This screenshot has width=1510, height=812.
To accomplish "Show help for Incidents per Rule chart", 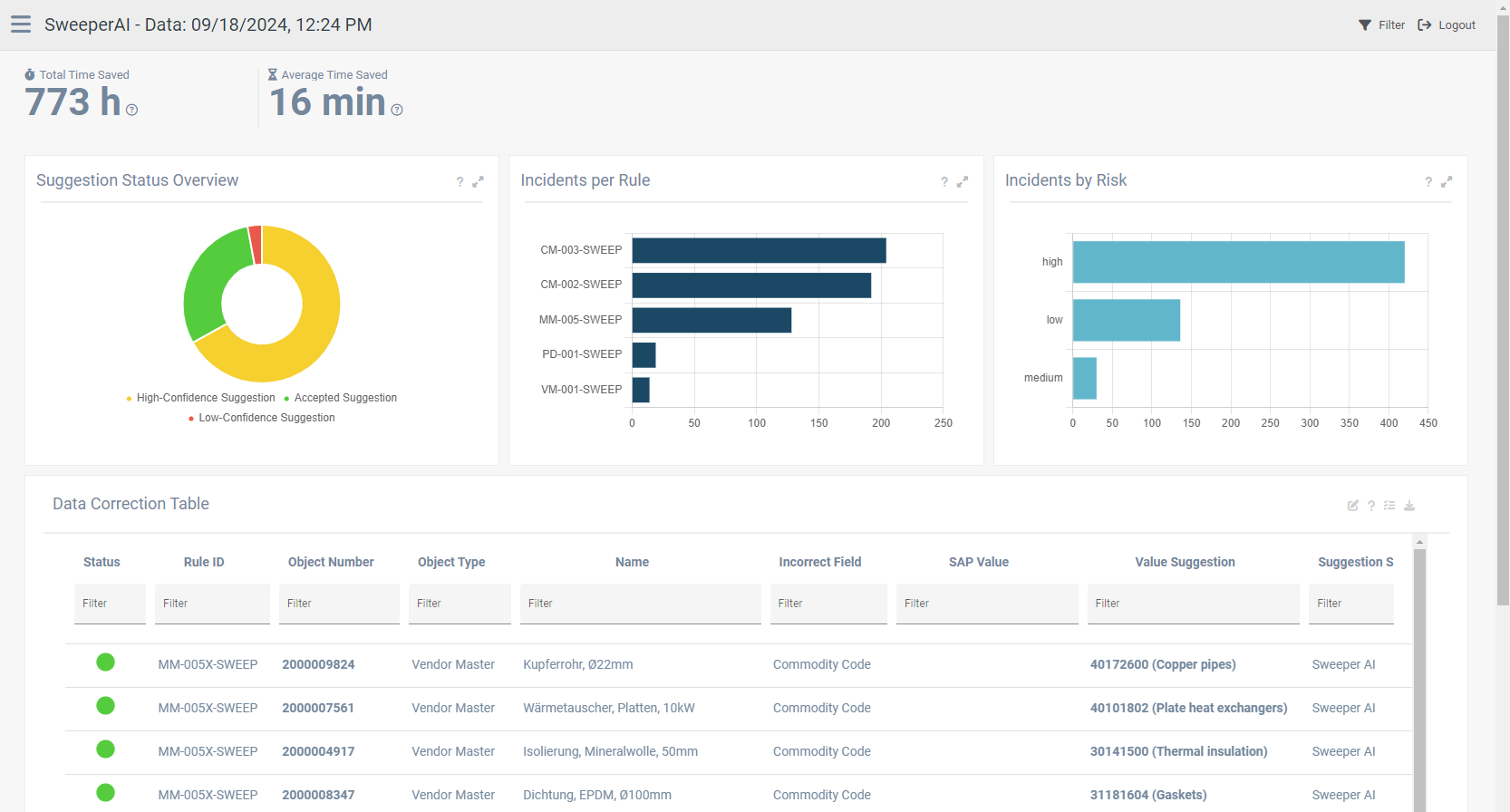I will (944, 182).
